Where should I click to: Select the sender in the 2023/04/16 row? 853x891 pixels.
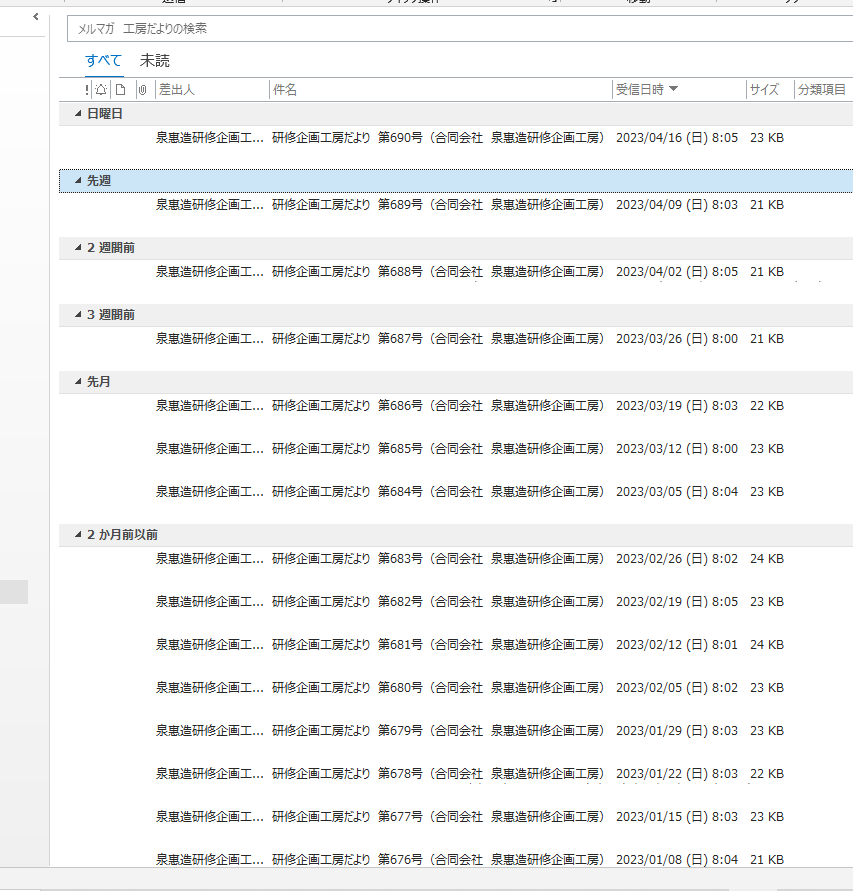[x=210, y=138]
